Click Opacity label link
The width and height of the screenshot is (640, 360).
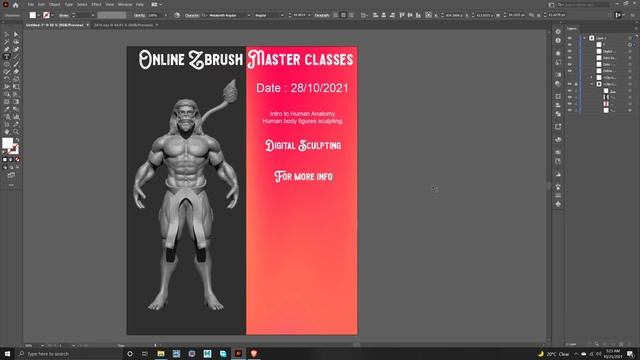click(140, 15)
